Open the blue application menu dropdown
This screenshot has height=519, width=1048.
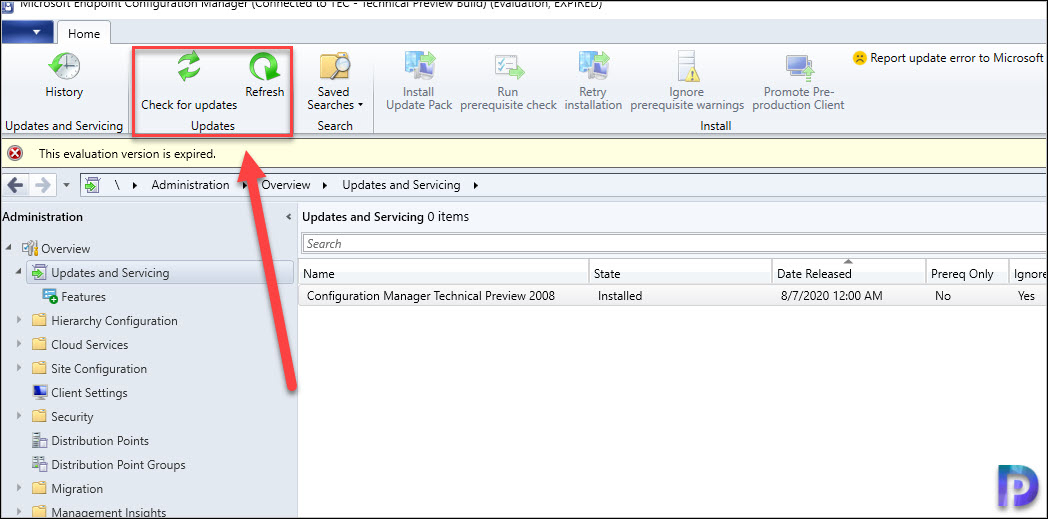point(27,32)
